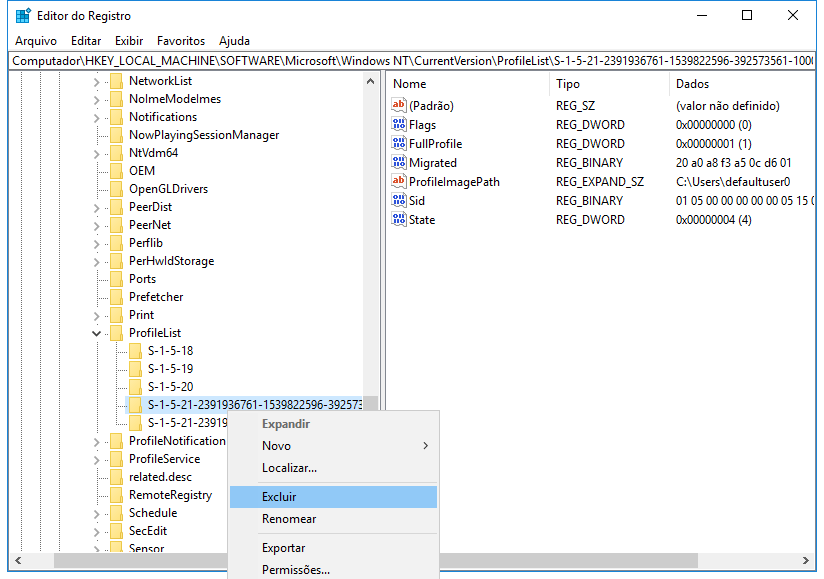This screenshot has width=824, height=579.
Task: Open the Novo submenu arrow
Action: (x=425, y=446)
